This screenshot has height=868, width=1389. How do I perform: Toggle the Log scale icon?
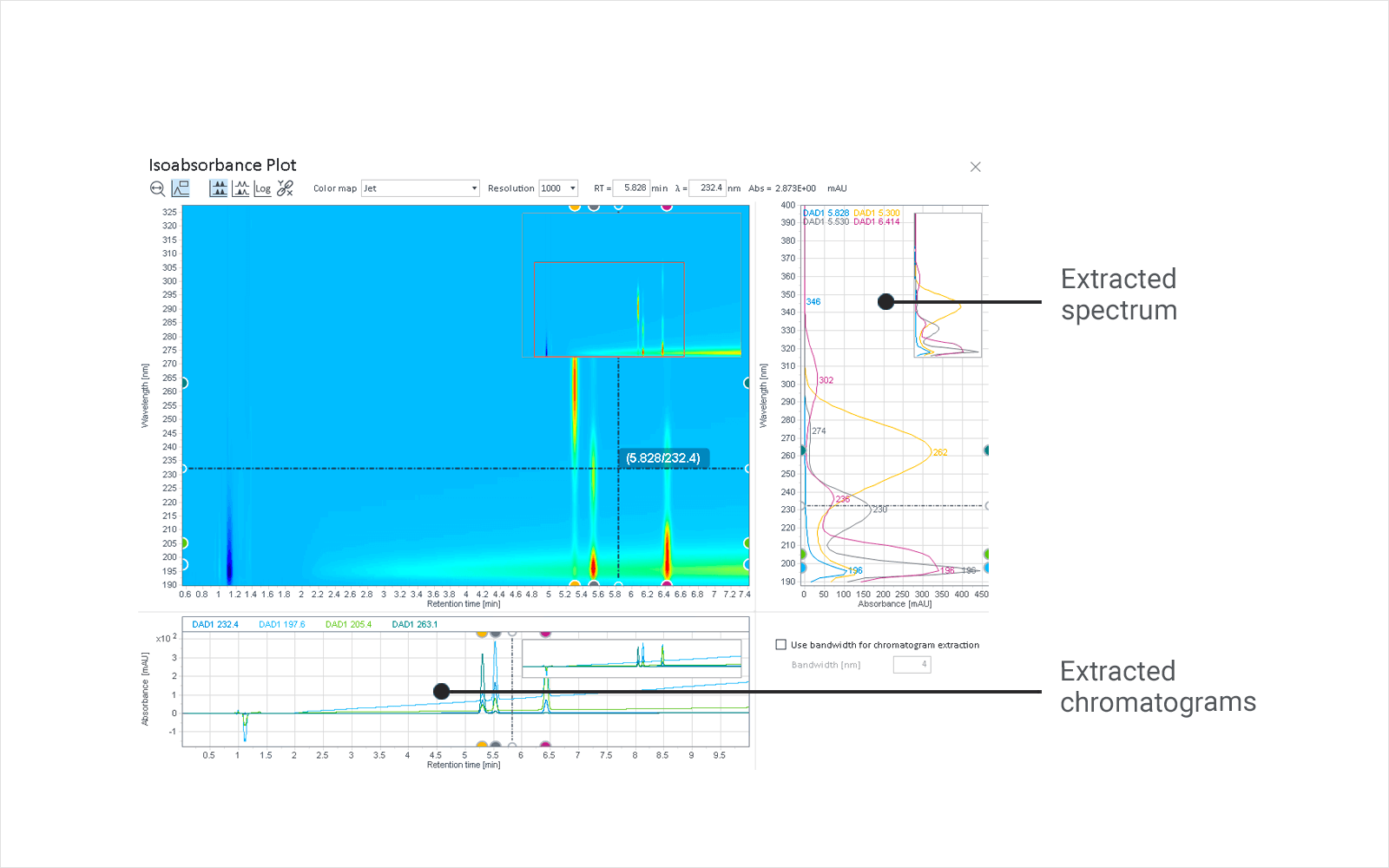[263, 188]
